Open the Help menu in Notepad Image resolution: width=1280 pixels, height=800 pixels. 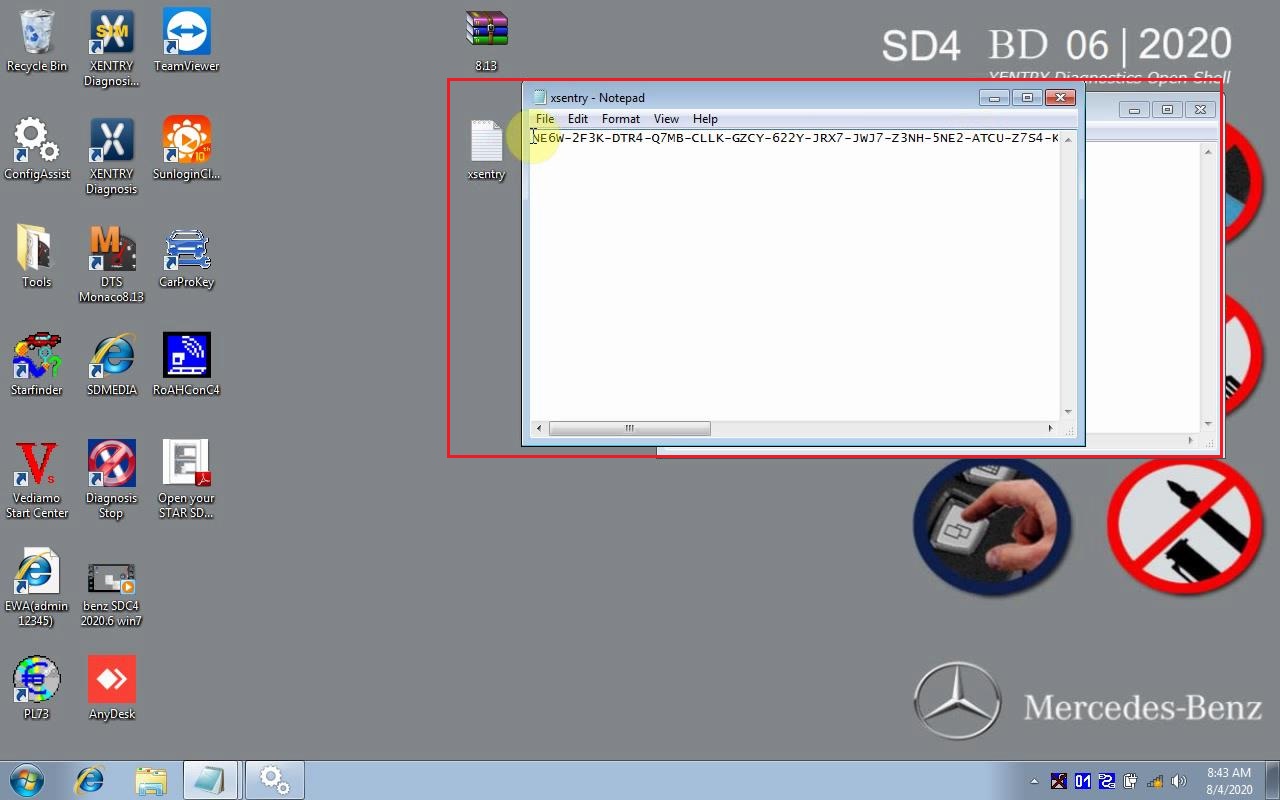tap(705, 119)
